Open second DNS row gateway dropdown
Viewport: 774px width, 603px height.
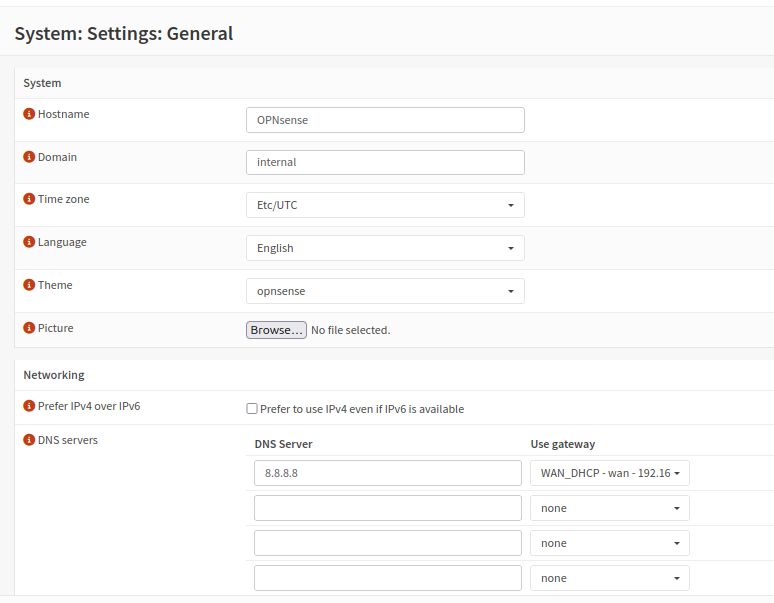pos(609,508)
